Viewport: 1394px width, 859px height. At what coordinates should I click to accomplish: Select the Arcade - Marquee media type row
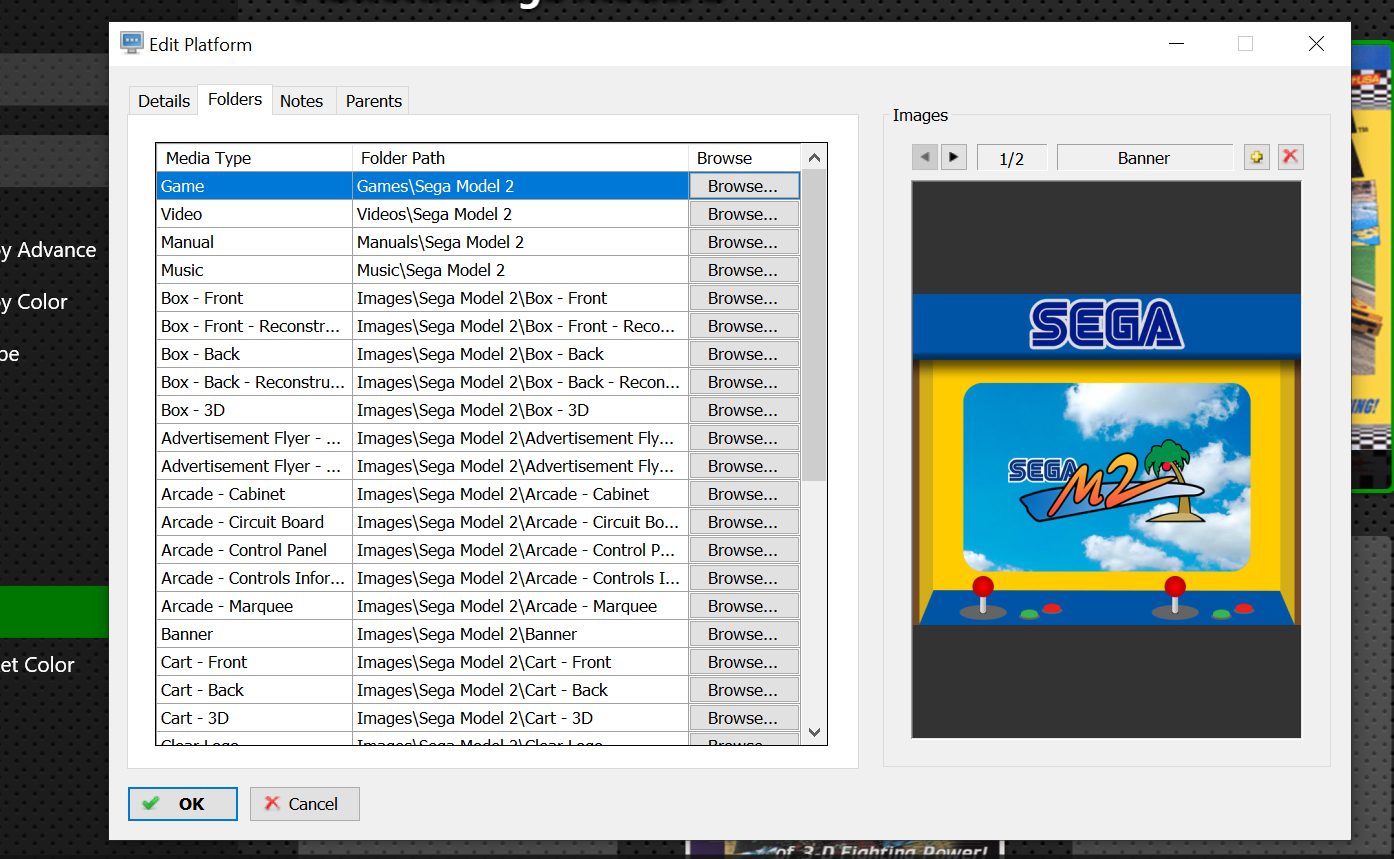pos(254,606)
